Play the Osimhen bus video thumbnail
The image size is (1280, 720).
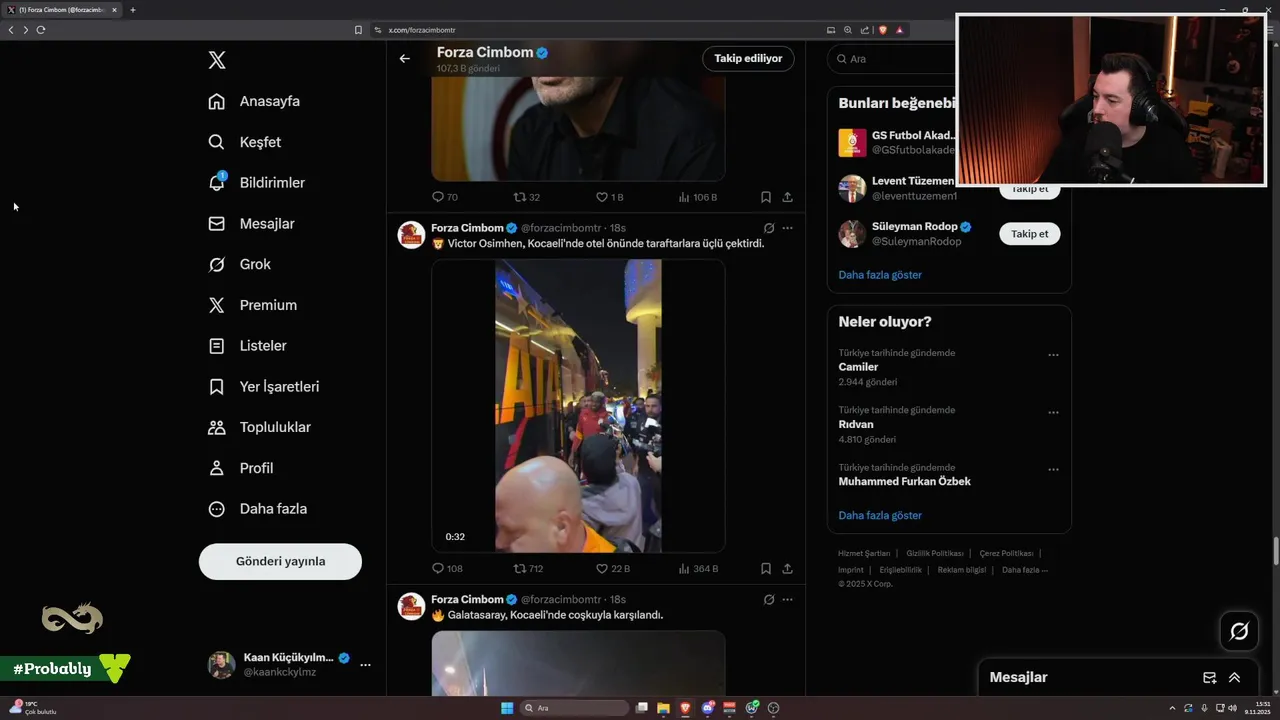tap(578, 406)
